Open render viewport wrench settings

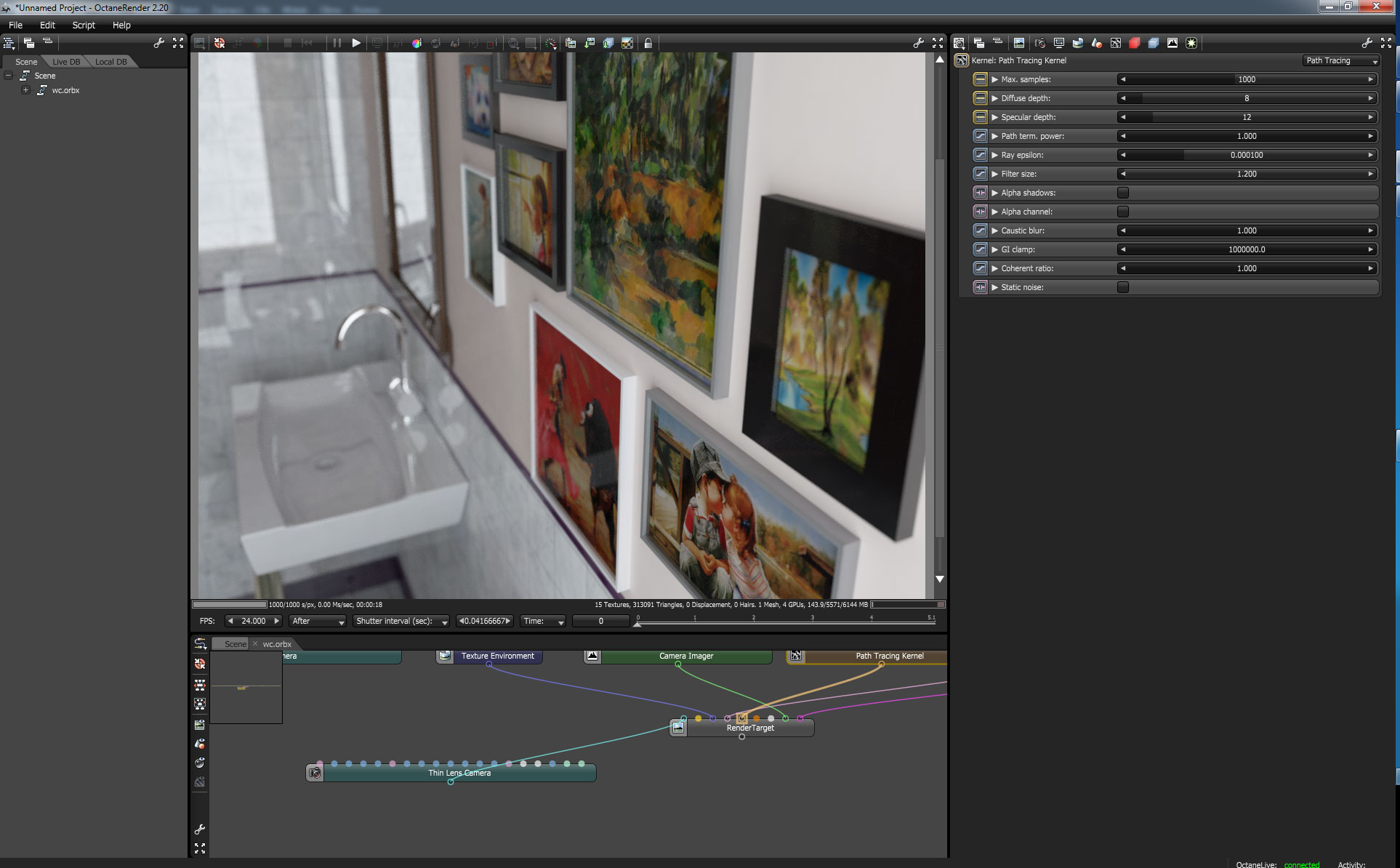pyautogui.click(x=918, y=44)
